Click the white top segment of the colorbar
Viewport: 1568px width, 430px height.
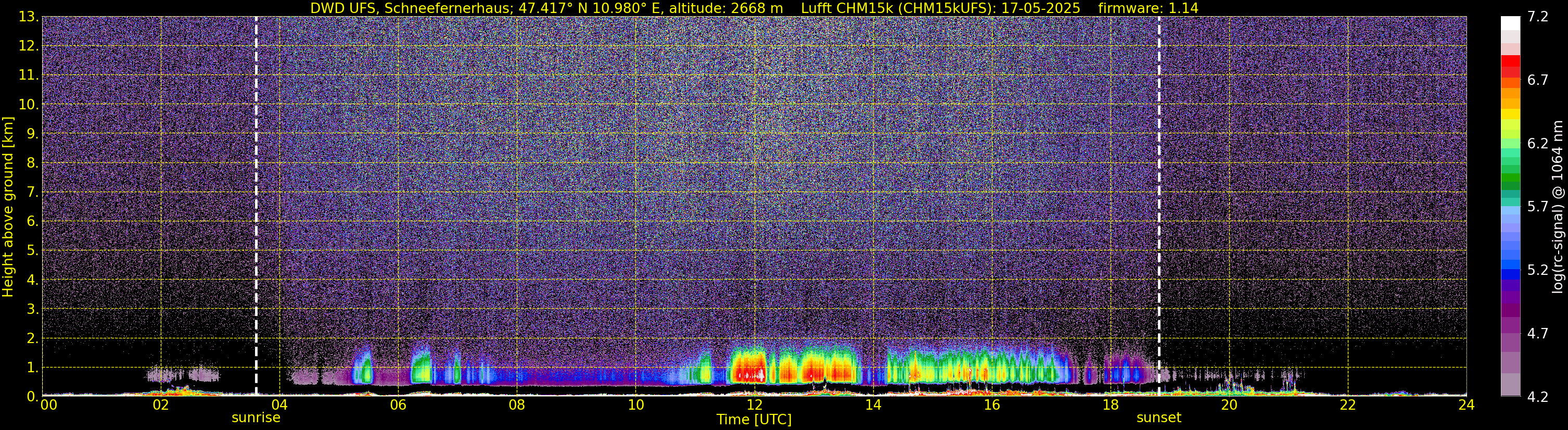[x=1510, y=23]
